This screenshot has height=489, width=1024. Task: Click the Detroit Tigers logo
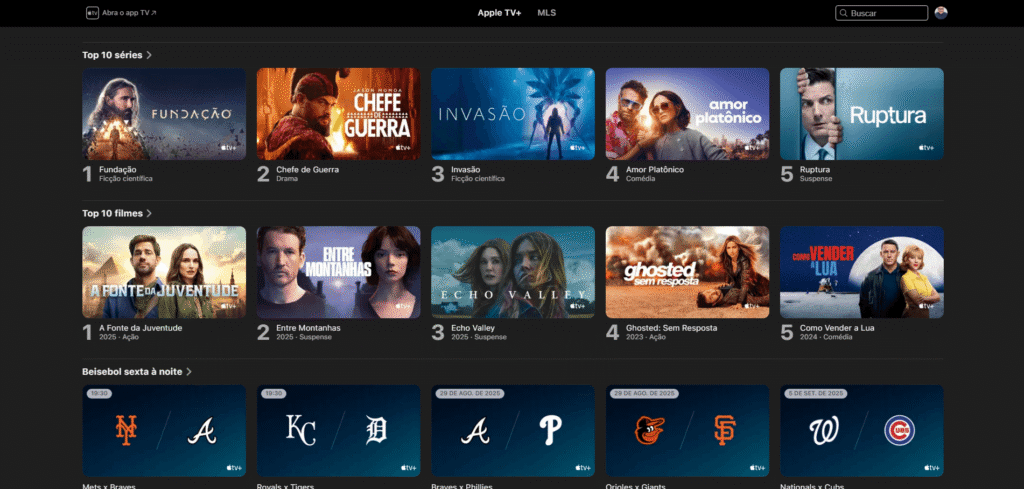377,431
